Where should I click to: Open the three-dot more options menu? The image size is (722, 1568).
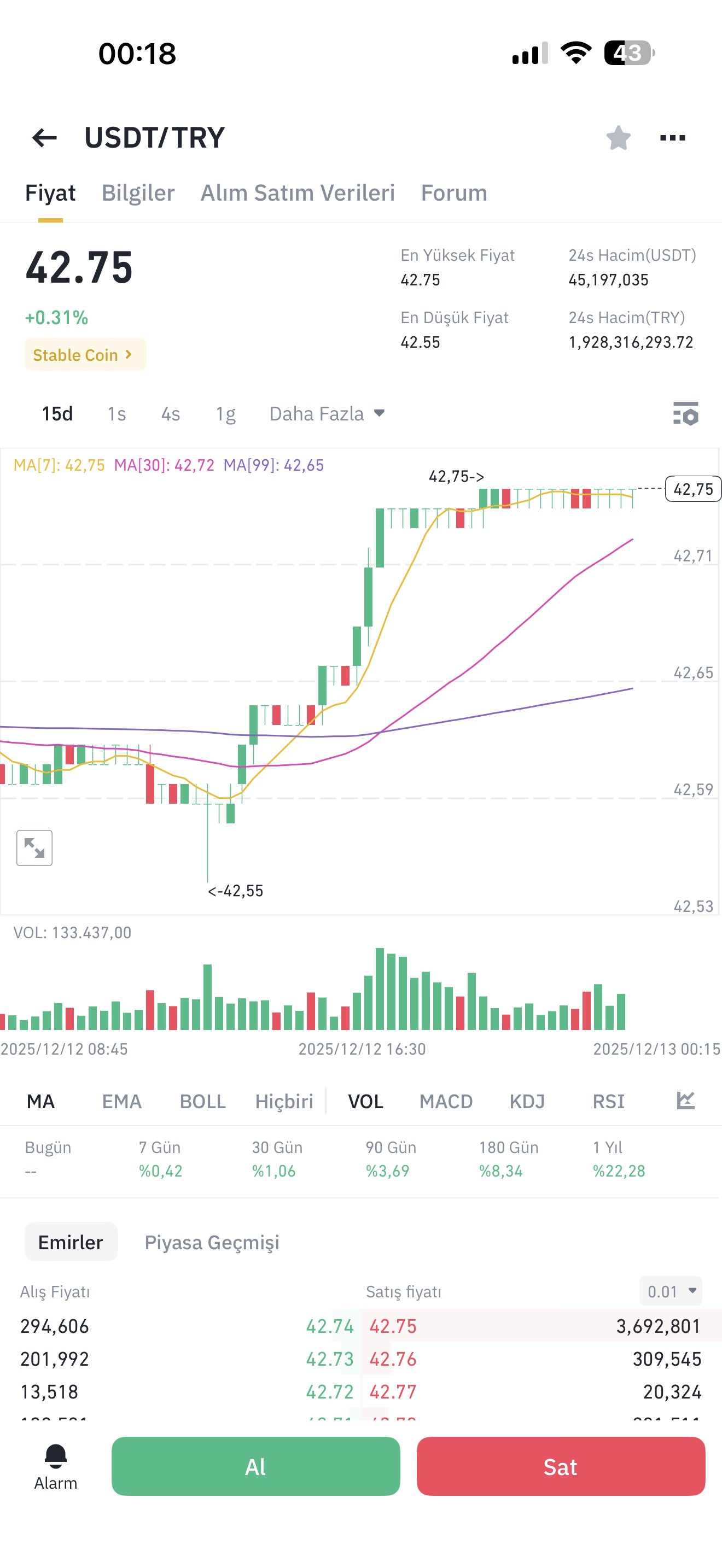point(672,138)
